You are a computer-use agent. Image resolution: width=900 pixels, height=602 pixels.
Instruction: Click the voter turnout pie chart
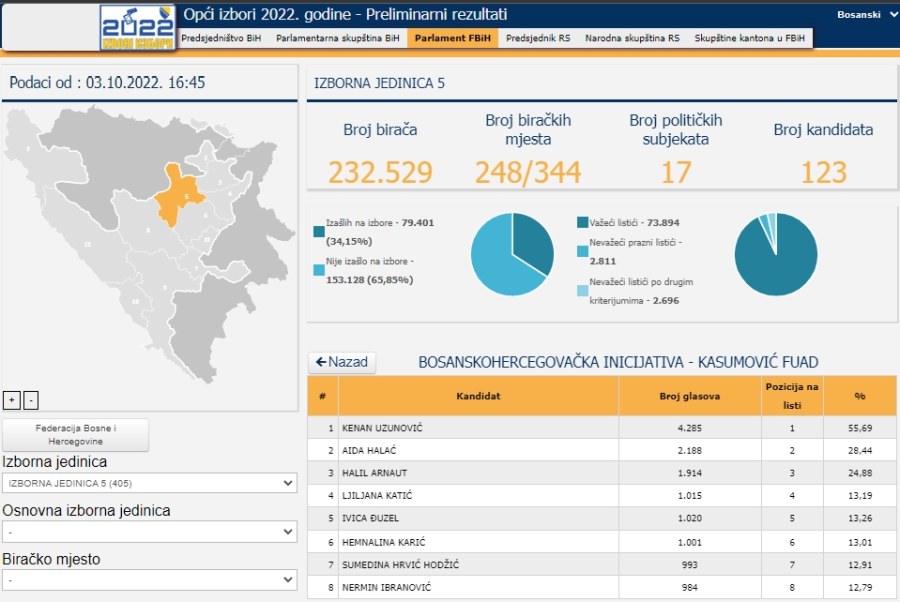click(x=512, y=254)
